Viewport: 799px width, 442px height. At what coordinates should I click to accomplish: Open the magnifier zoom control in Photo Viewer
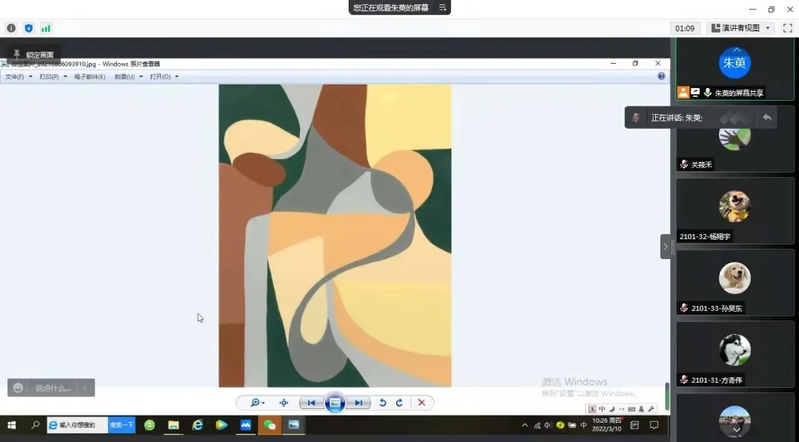pos(257,403)
